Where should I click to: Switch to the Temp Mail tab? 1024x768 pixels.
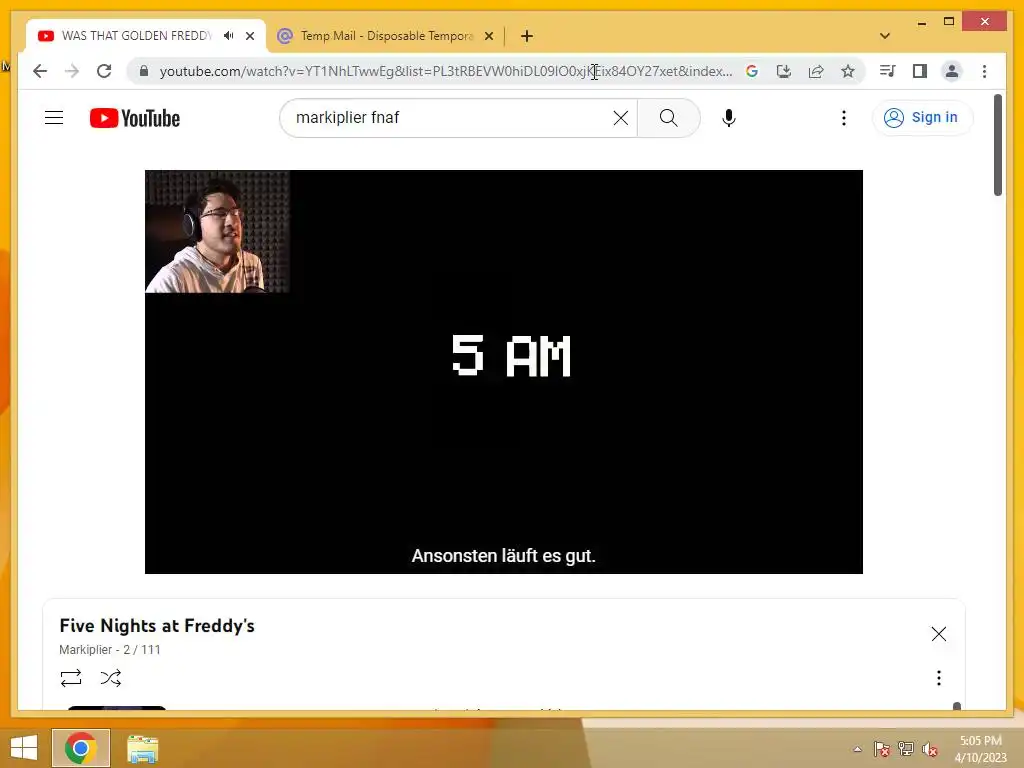[385, 36]
